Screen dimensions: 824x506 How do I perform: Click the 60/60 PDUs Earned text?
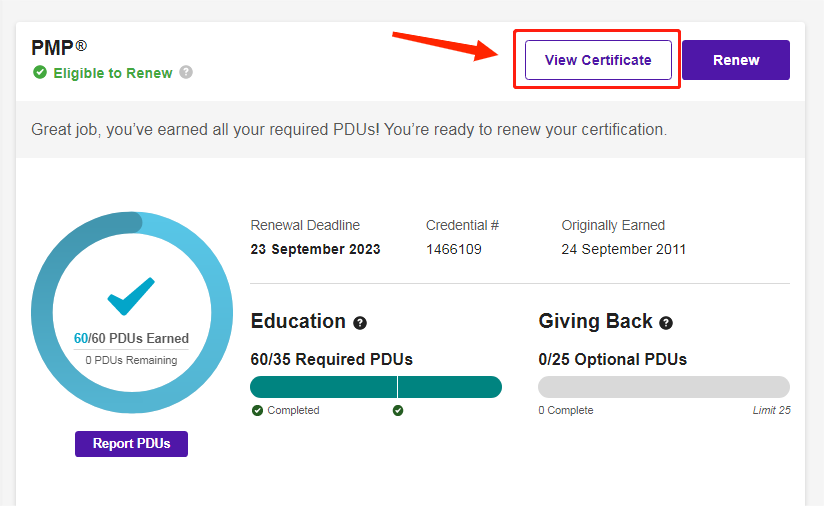[131, 339]
